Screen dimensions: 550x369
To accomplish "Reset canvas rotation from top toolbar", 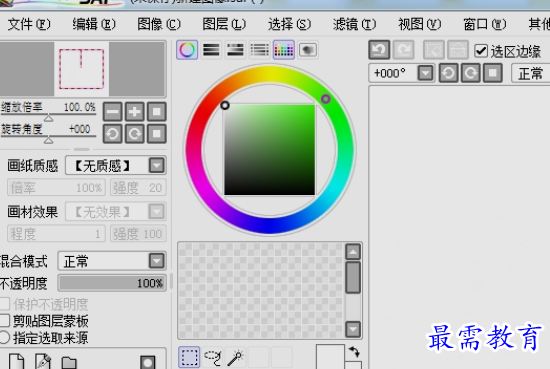I will pyautogui.click(x=492, y=73).
